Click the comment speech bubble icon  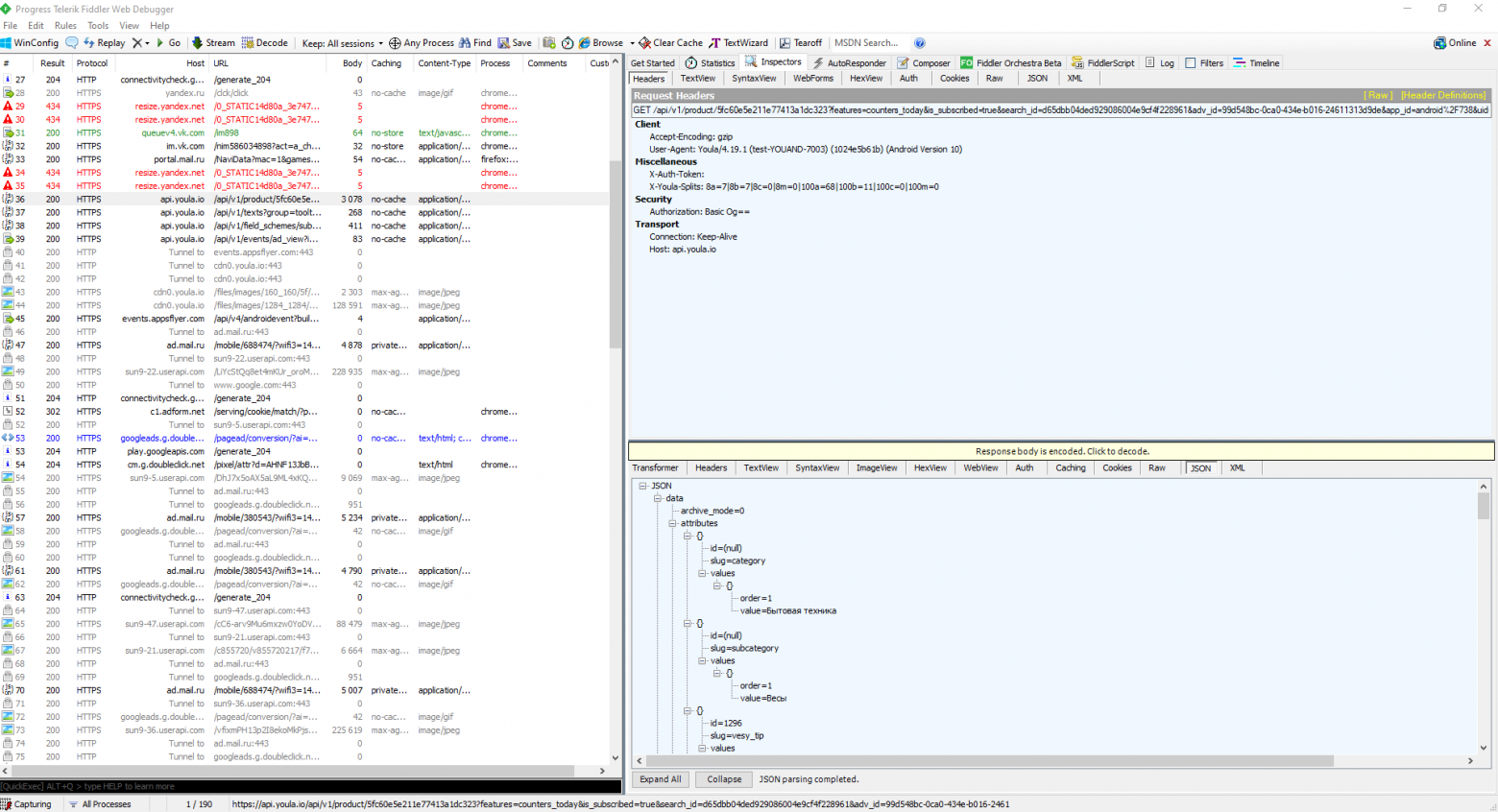pyautogui.click(x=72, y=43)
